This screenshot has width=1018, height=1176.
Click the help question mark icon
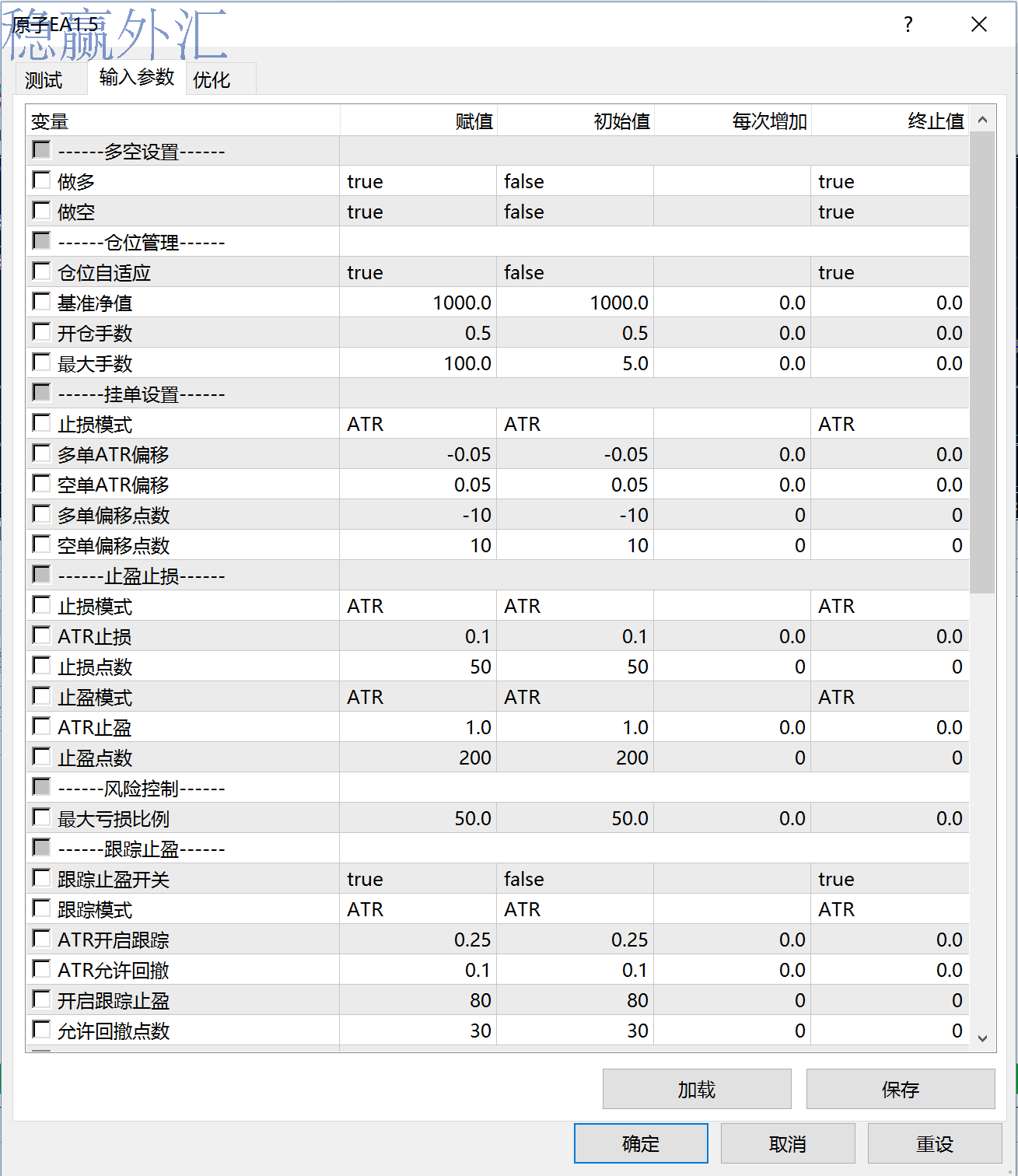coord(908,25)
